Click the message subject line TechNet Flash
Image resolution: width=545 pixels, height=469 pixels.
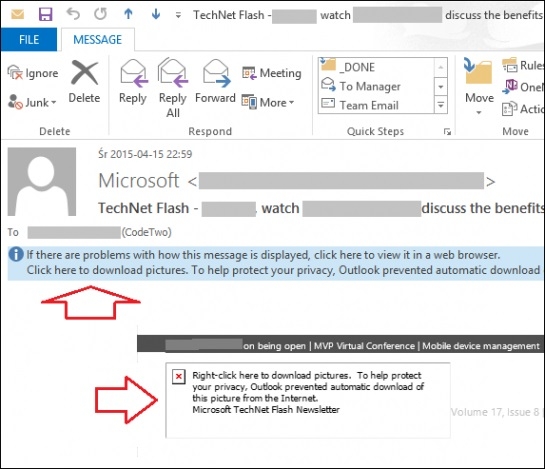[x=321, y=208]
